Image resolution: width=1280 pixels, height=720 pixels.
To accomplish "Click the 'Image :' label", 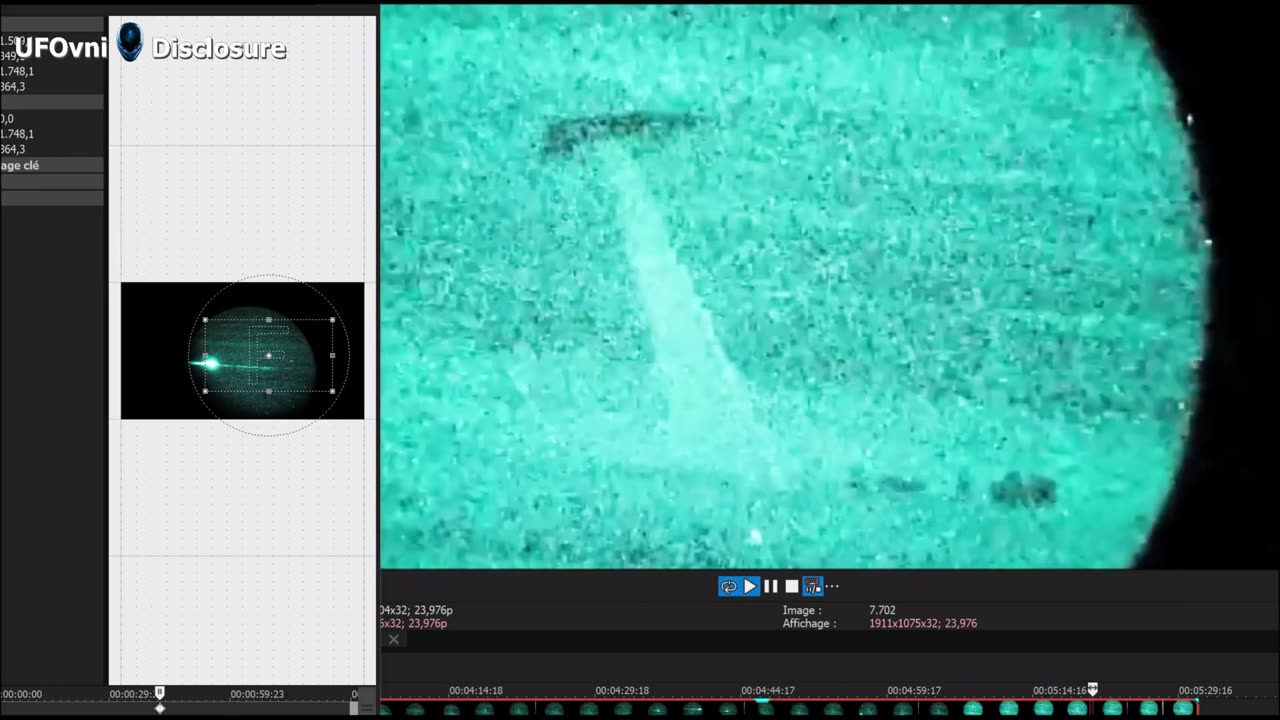I will [x=802, y=610].
